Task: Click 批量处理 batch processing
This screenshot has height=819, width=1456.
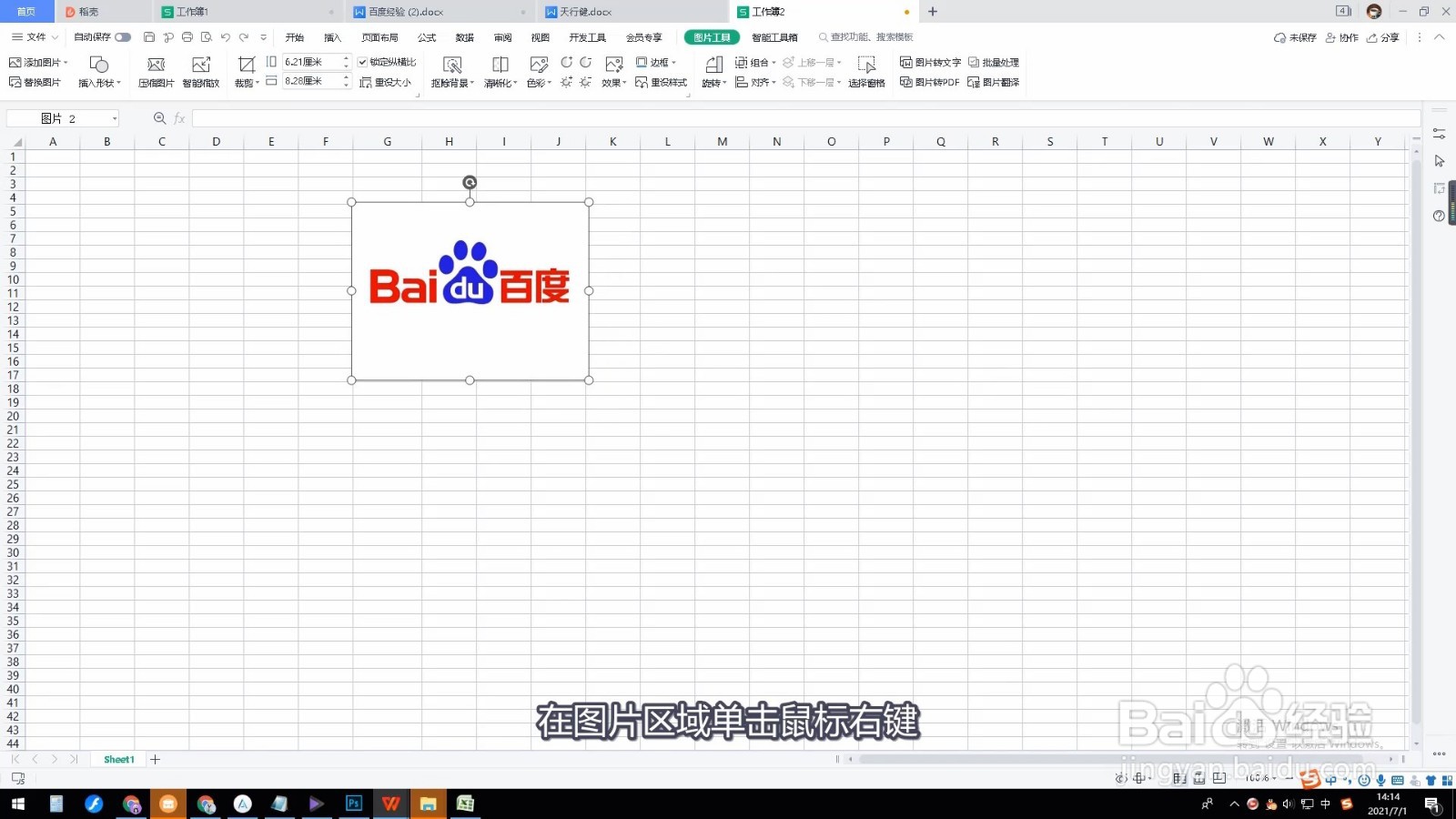Action: pos(994,62)
